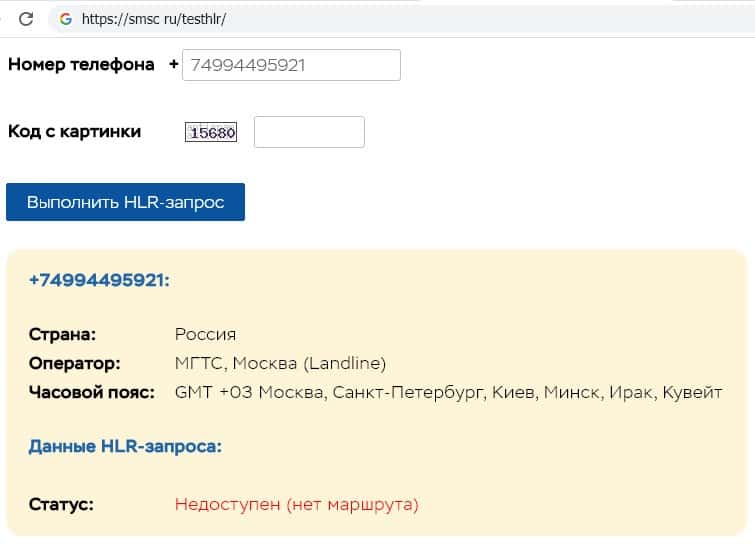Click the plus sign before phone field

(x=174, y=65)
